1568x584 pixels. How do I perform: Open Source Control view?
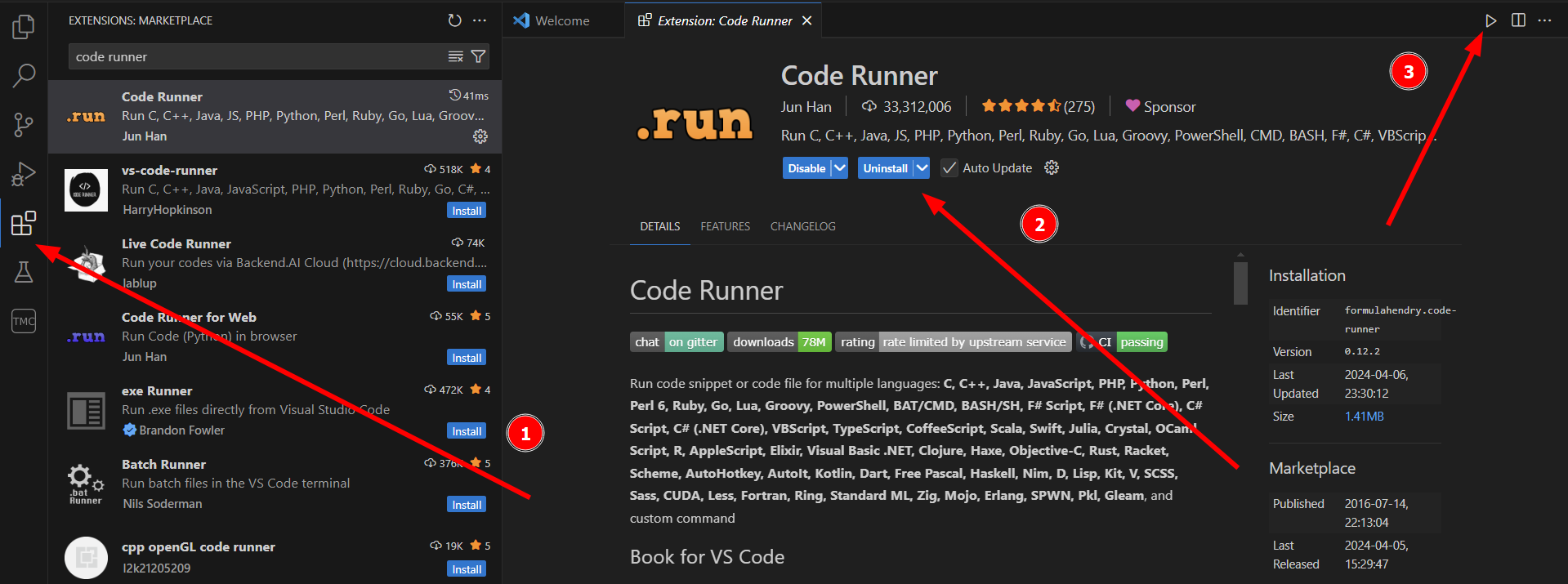24,125
